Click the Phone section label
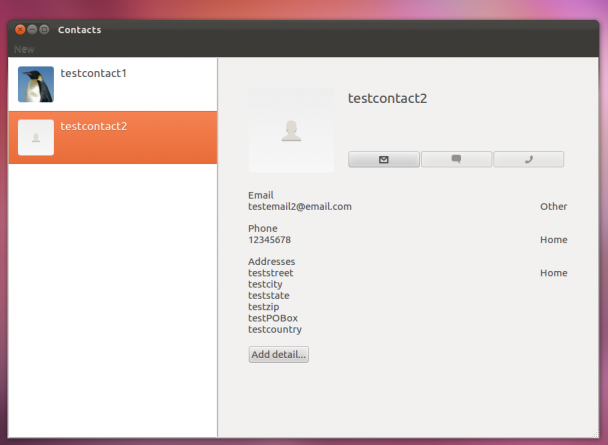 263,228
